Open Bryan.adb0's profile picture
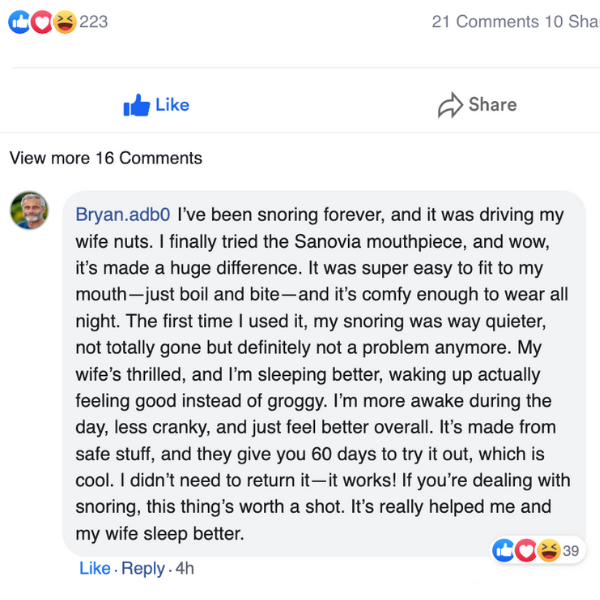This screenshot has height=600, width=600. (x=30, y=210)
